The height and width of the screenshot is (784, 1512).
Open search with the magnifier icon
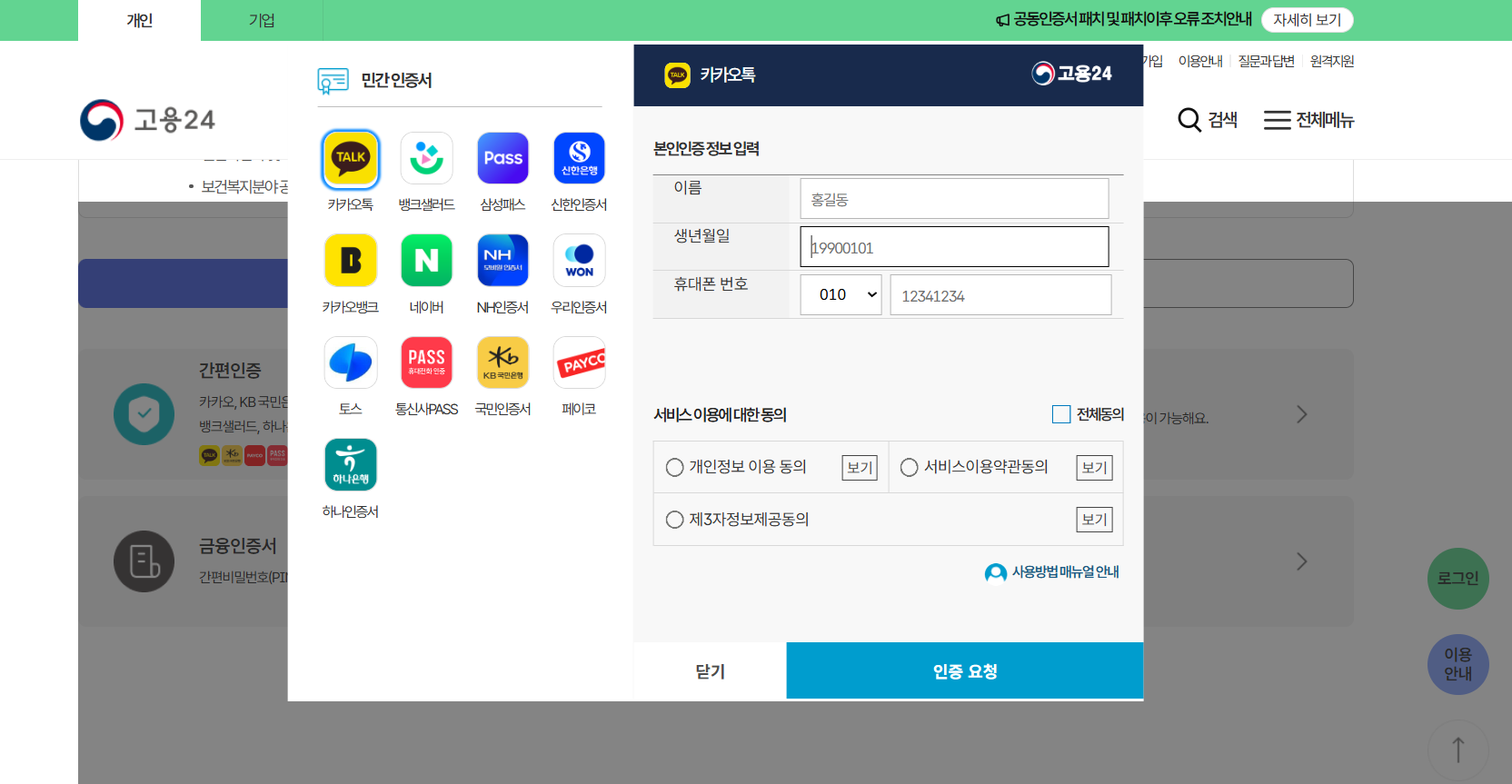tap(1189, 120)
